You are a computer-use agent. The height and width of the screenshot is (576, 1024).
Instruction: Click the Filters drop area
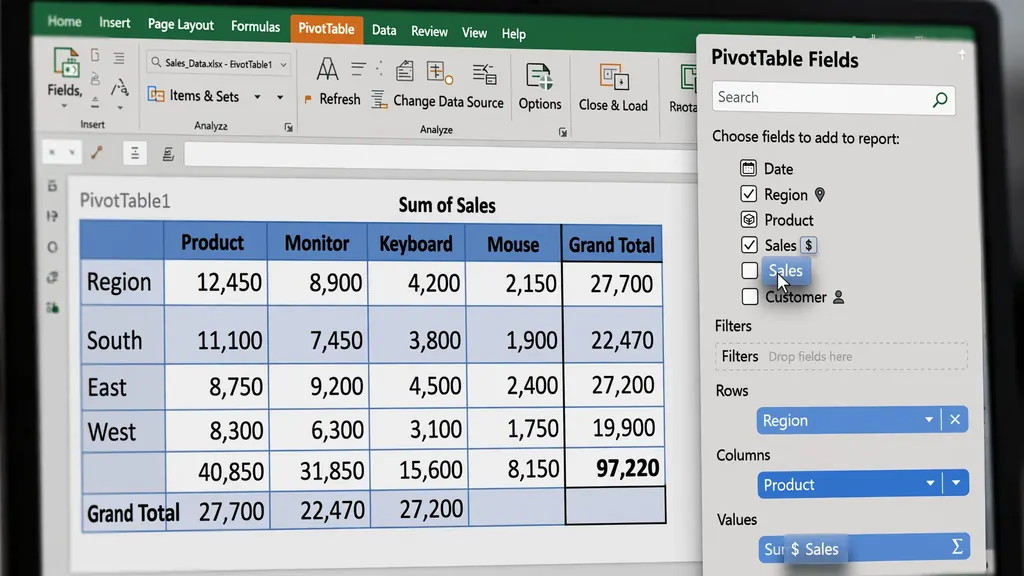pos(841,357)
